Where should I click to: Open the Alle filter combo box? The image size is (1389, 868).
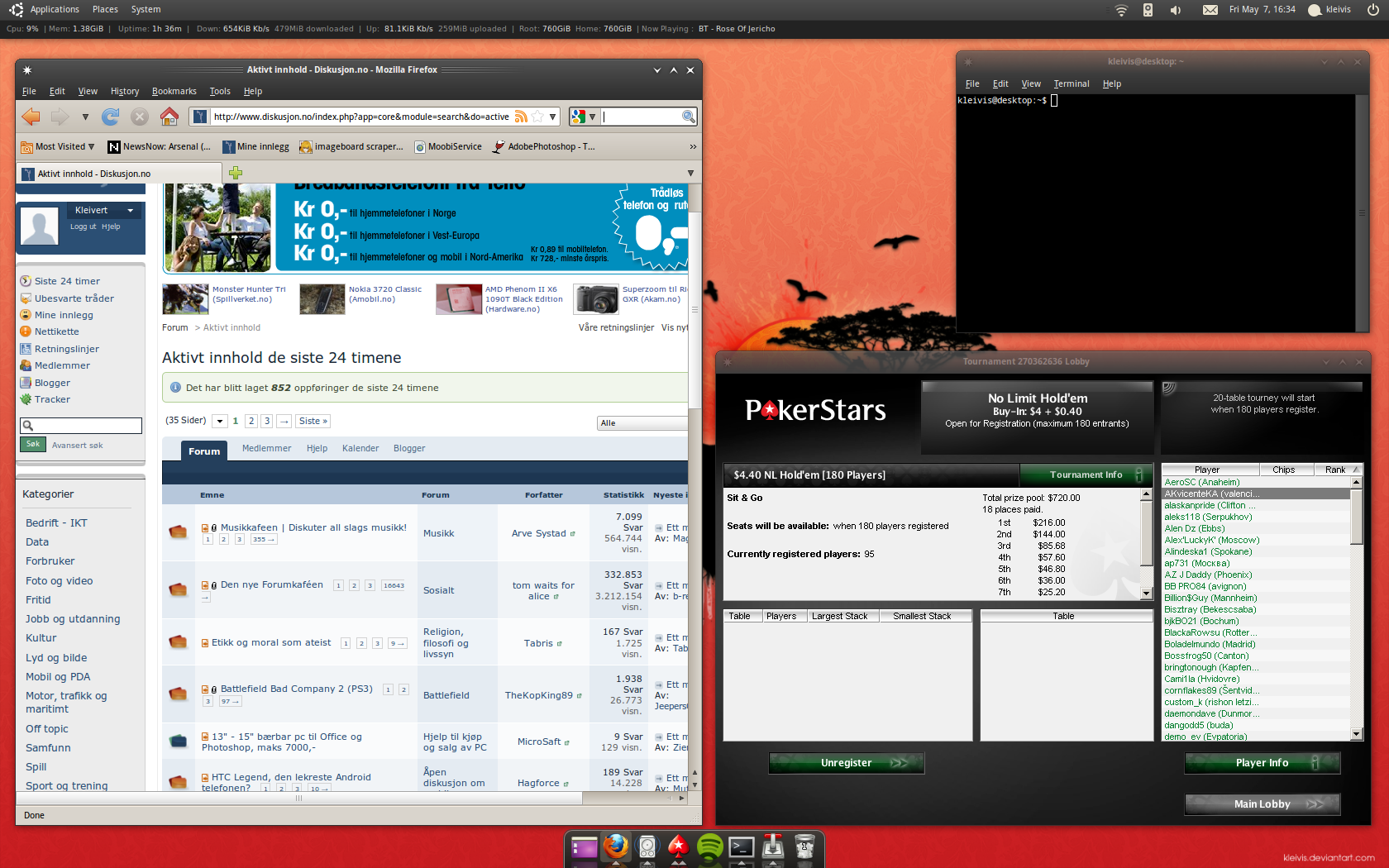pos(642,422)
